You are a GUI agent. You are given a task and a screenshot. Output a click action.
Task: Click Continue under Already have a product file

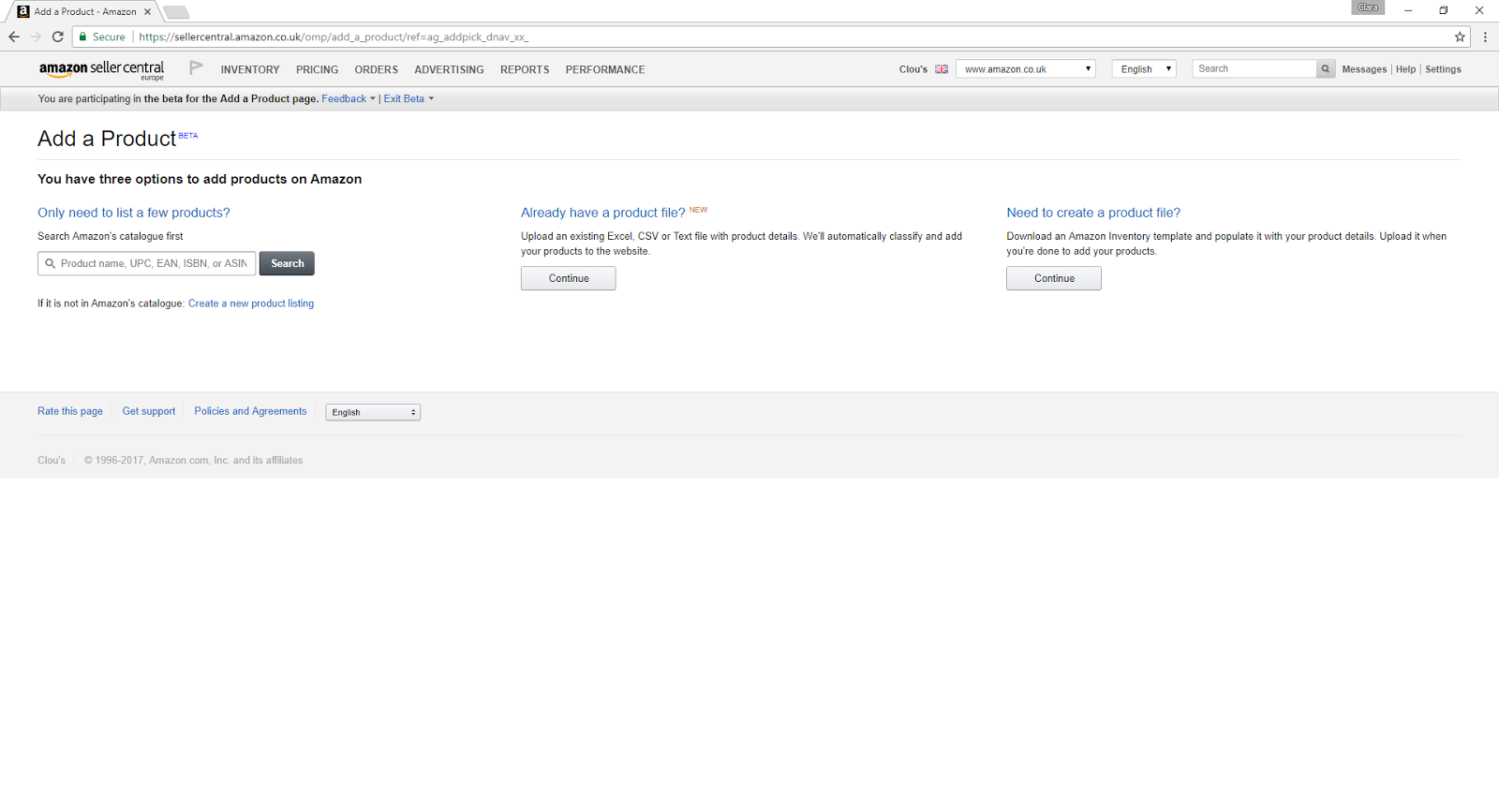click(569, 278)
